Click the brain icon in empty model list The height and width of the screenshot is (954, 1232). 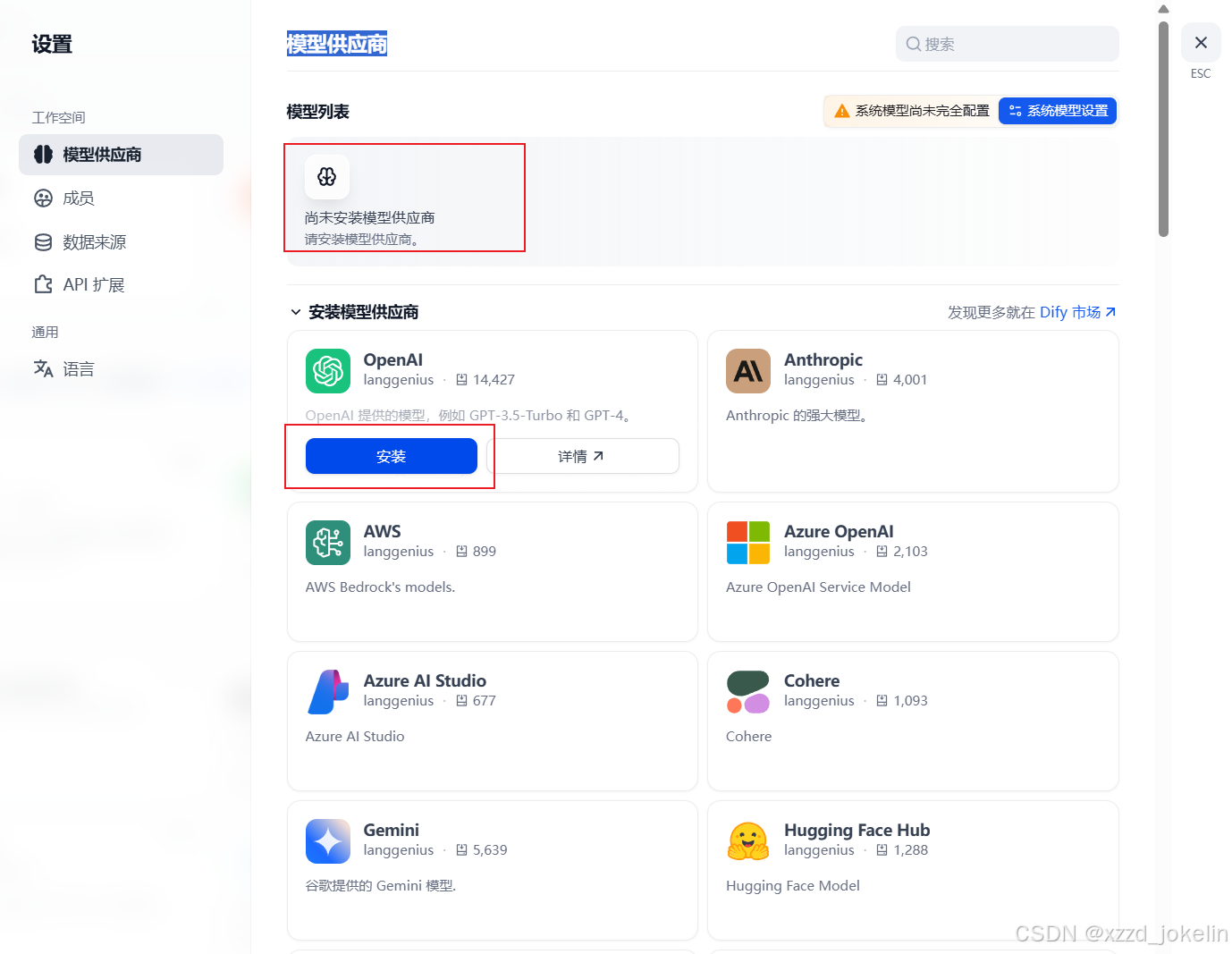coord(327,177)
